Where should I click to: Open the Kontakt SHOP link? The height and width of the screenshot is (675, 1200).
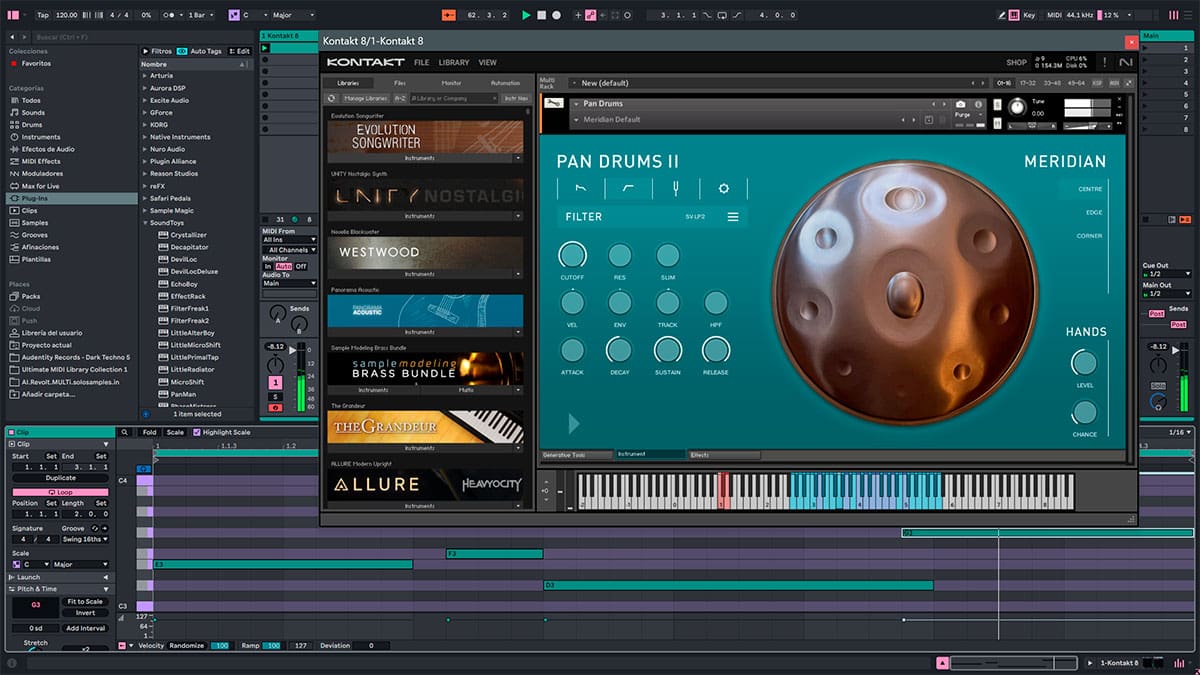1016,62
